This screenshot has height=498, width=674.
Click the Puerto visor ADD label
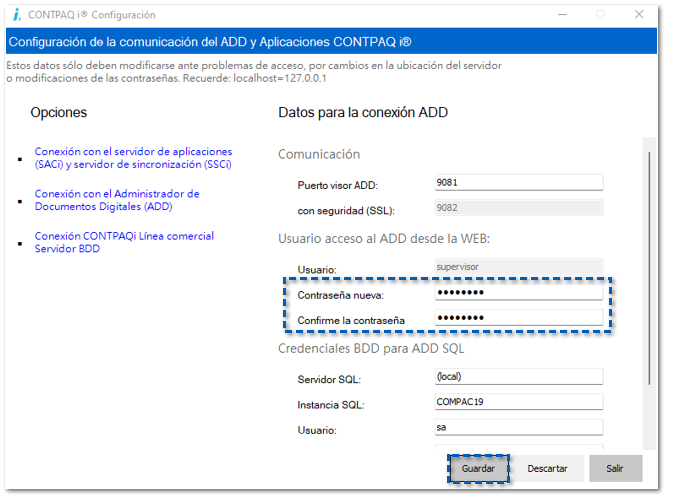point(337,186)
